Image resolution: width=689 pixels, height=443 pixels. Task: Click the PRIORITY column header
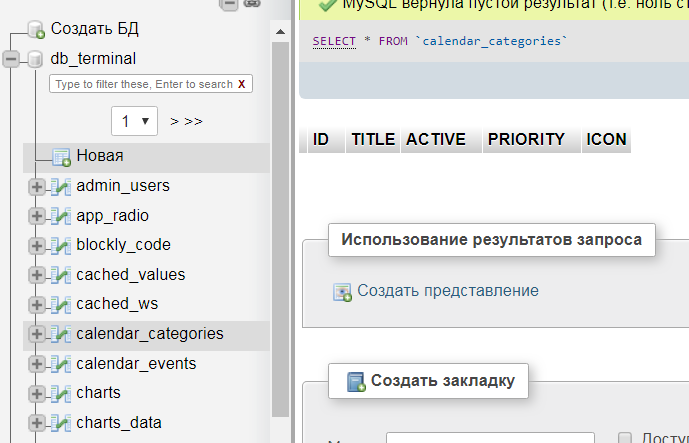(x=532, y=140)
